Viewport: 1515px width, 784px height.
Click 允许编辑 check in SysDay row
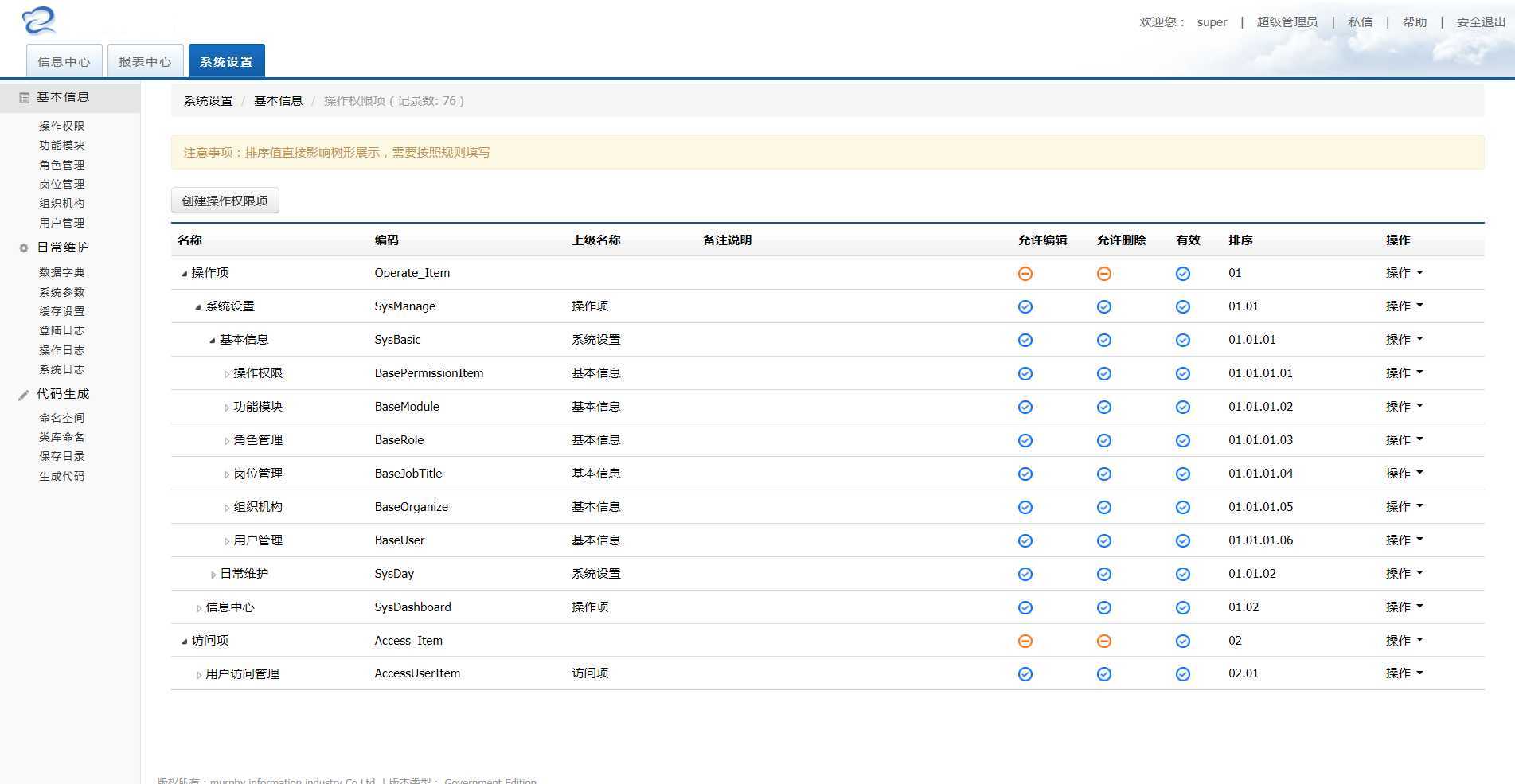[x=1025, y=575]
